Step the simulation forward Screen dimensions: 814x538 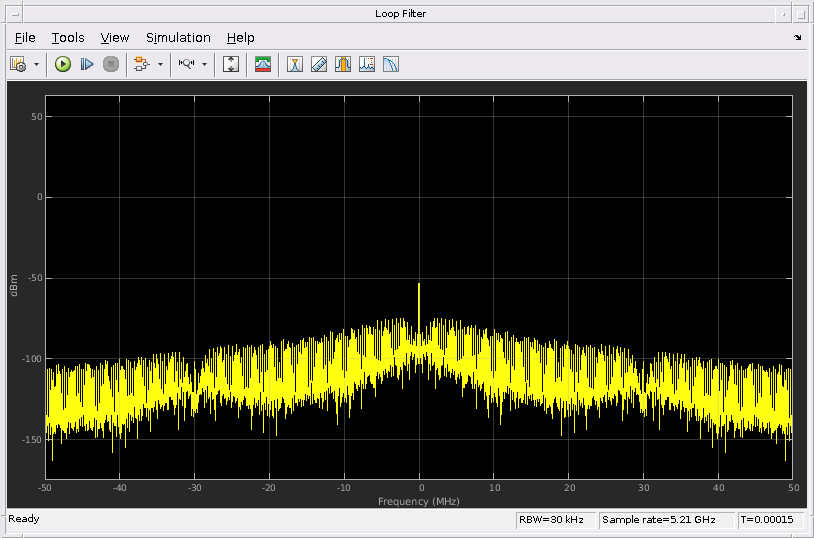(87, 64)
